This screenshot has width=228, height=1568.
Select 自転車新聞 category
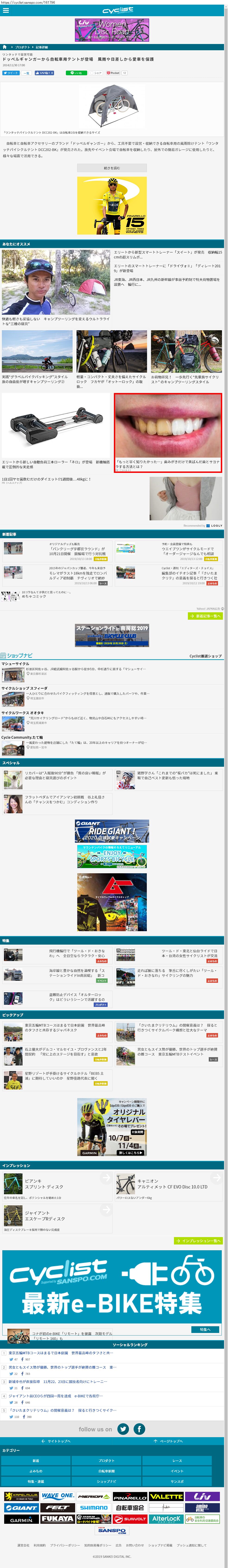107,1471
